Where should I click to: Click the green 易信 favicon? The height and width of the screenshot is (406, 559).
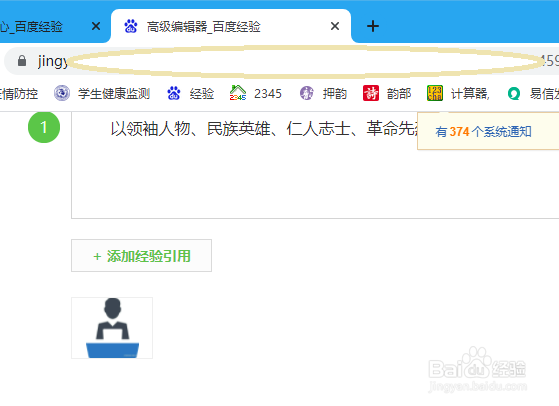pos(514,94)
